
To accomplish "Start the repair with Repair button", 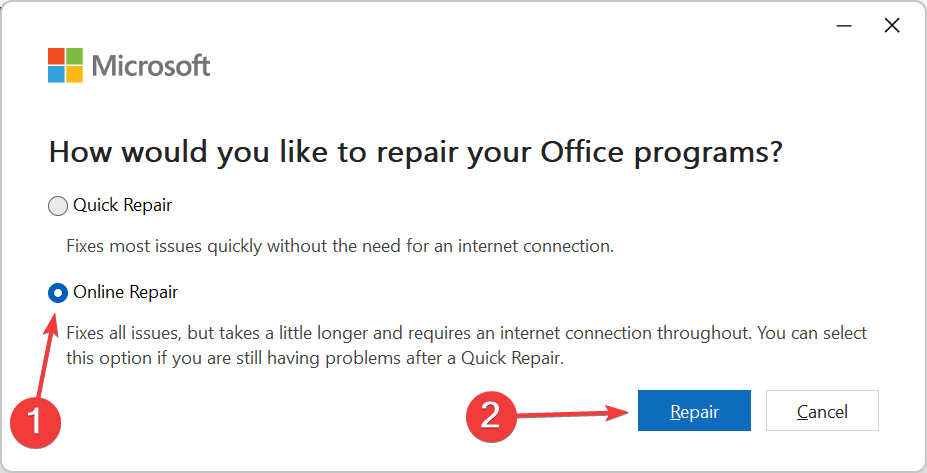I will (x=694, y=411).
